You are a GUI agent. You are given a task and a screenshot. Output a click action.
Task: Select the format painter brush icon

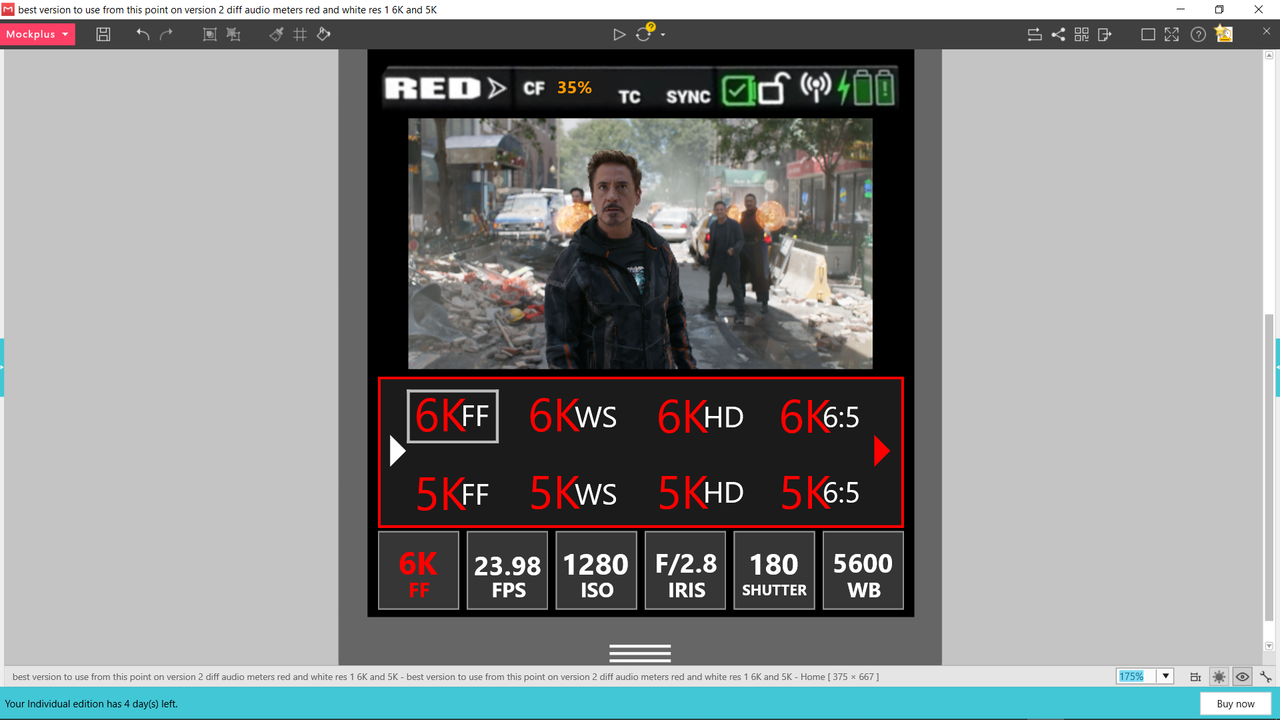point(277,34)
